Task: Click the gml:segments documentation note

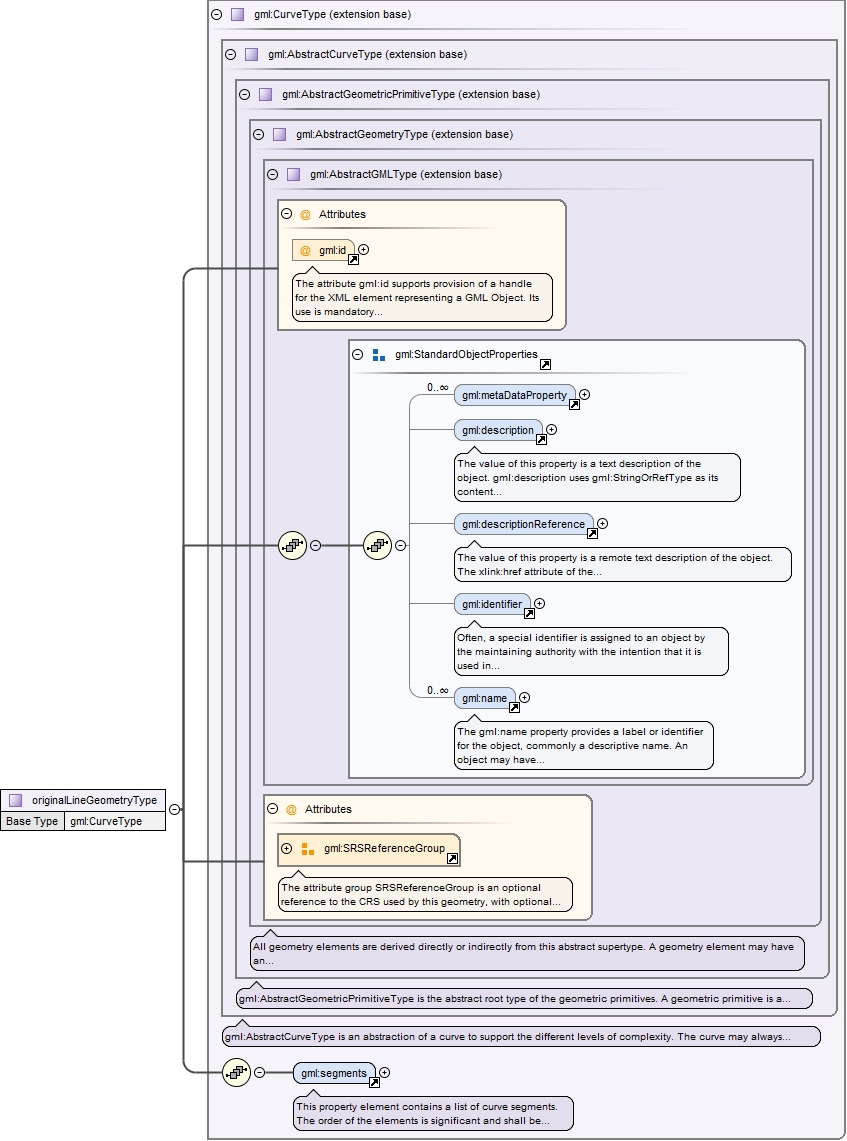Action: point(434,1113)
